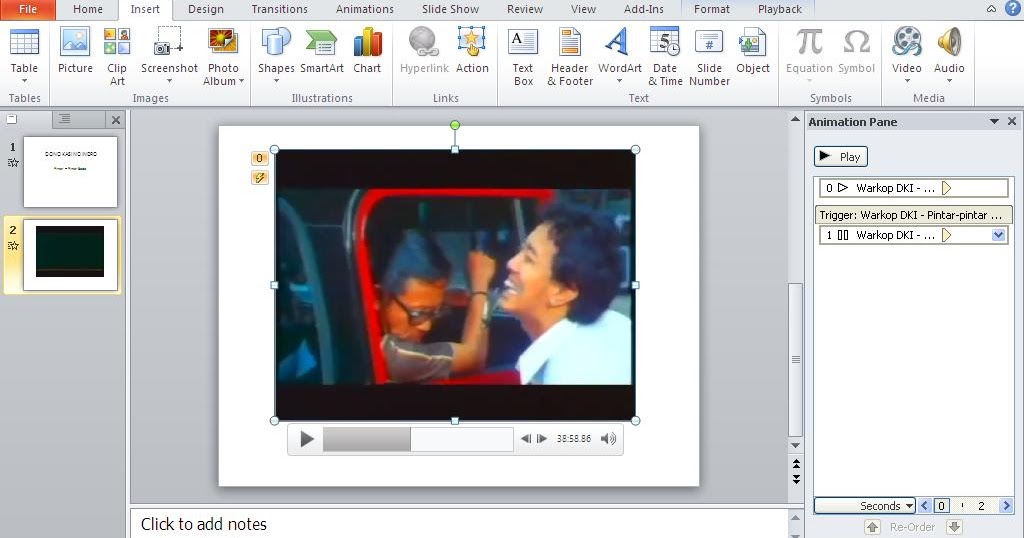Move animation later with Re-Order down
1024x538 pixels.
coord(954,526)
